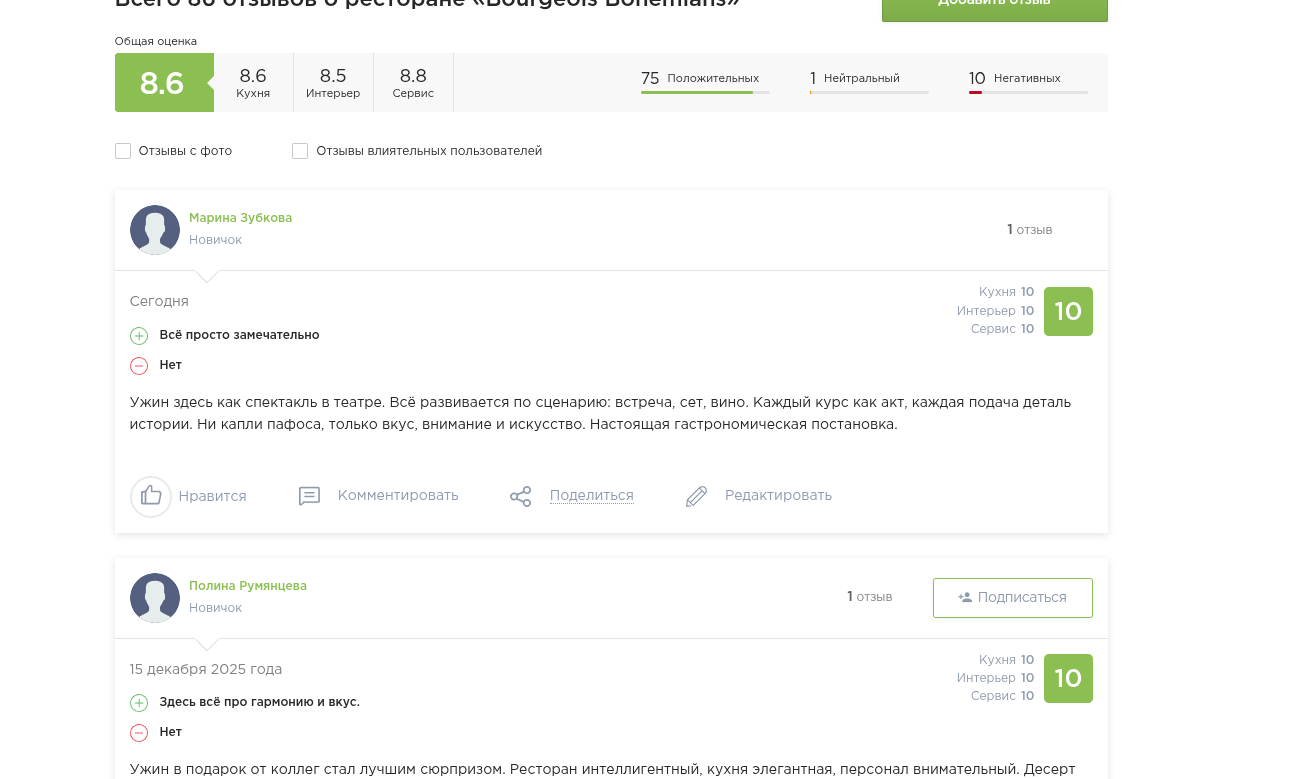Tick 'Отзывы влиятельных пользователей' checkbox
The width and height of the screenshot is (1301, 779).
click(300, 151)
